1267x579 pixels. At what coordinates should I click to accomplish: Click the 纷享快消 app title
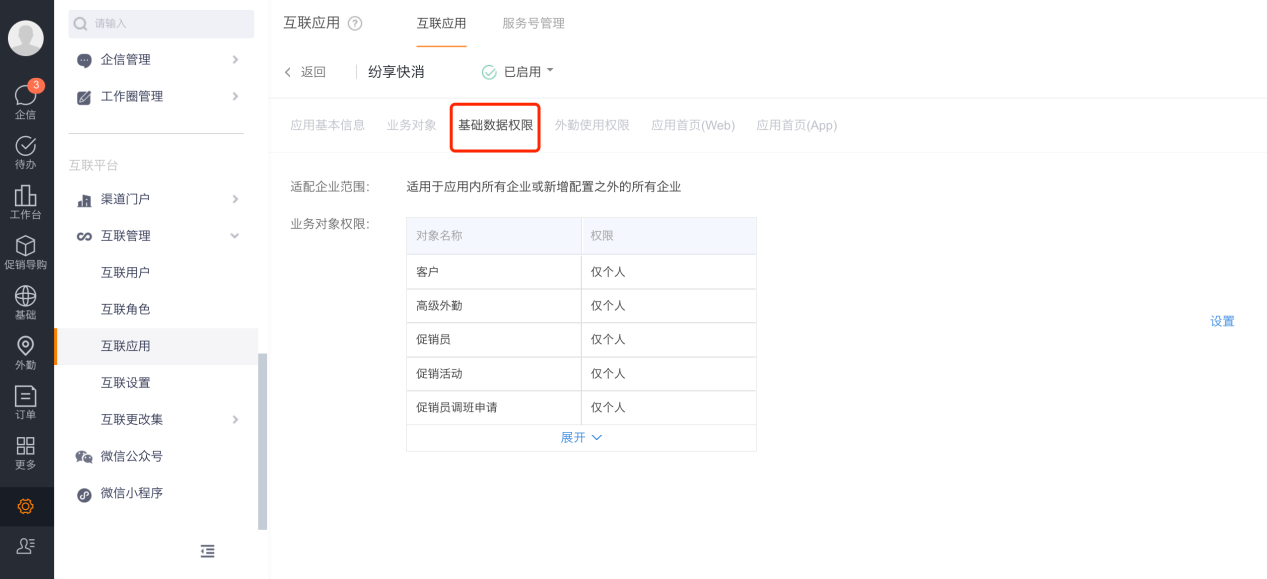pos(396,72)
